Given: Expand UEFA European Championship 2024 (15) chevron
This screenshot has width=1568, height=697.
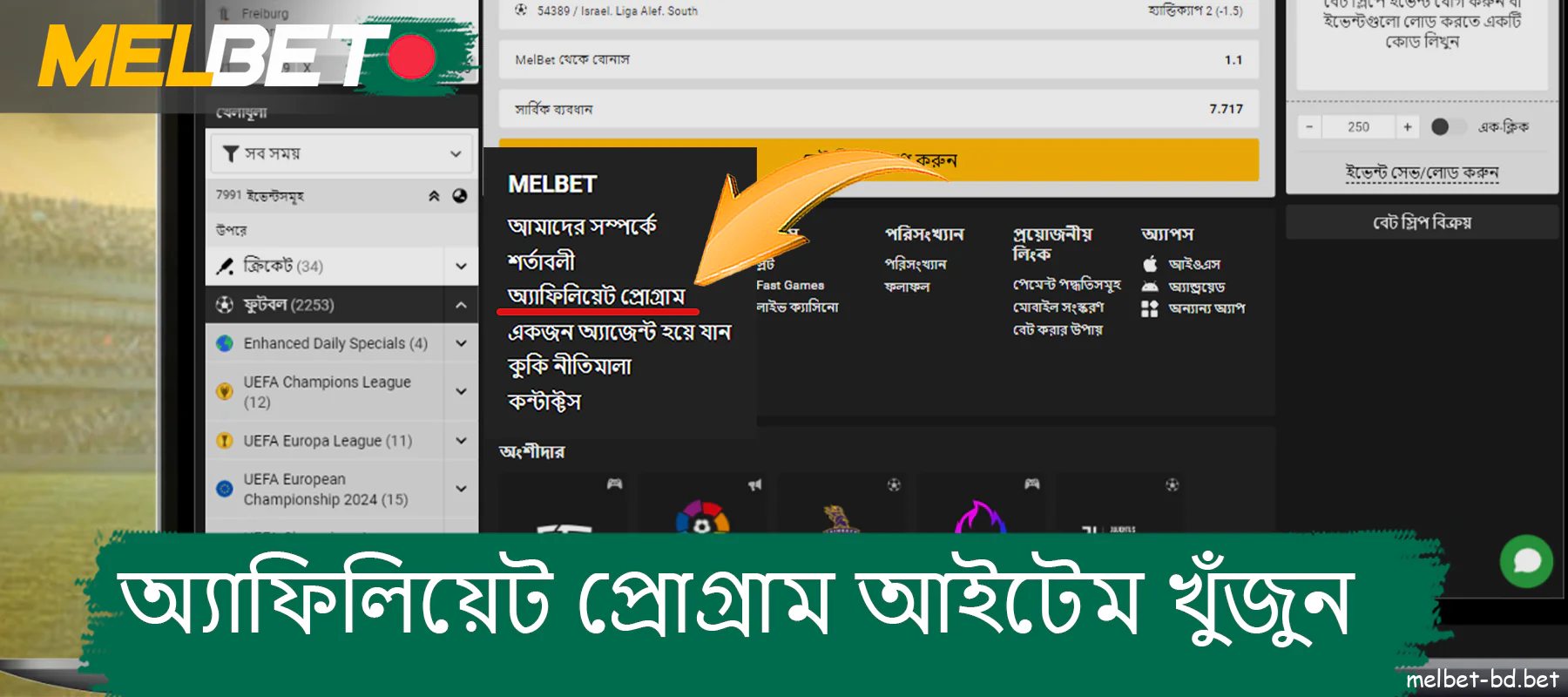Looking at the screenshot, I should (461, 489).
